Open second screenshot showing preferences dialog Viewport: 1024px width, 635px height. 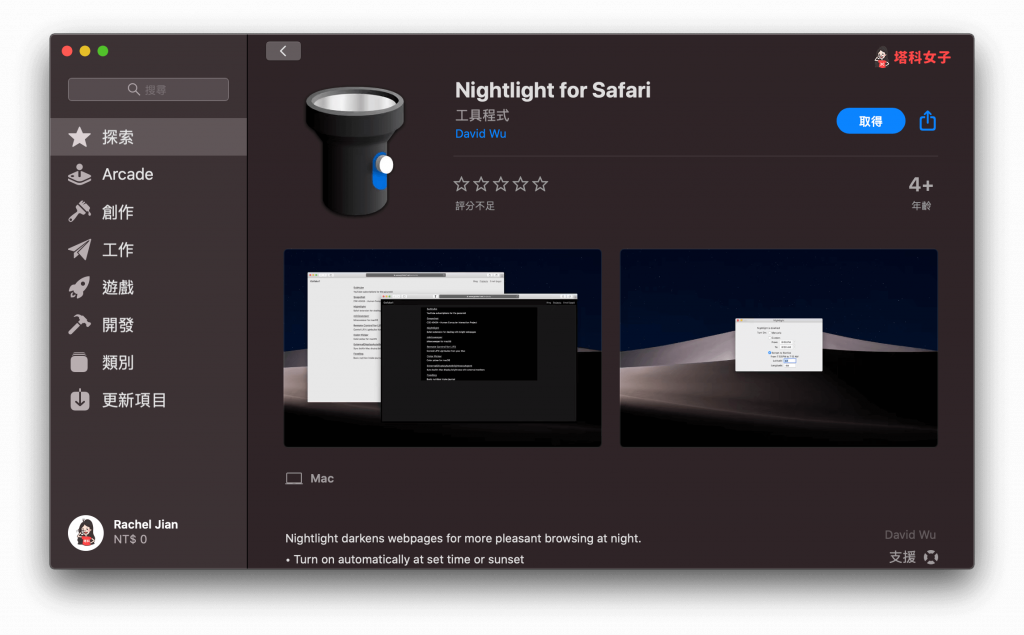(778, 348)
